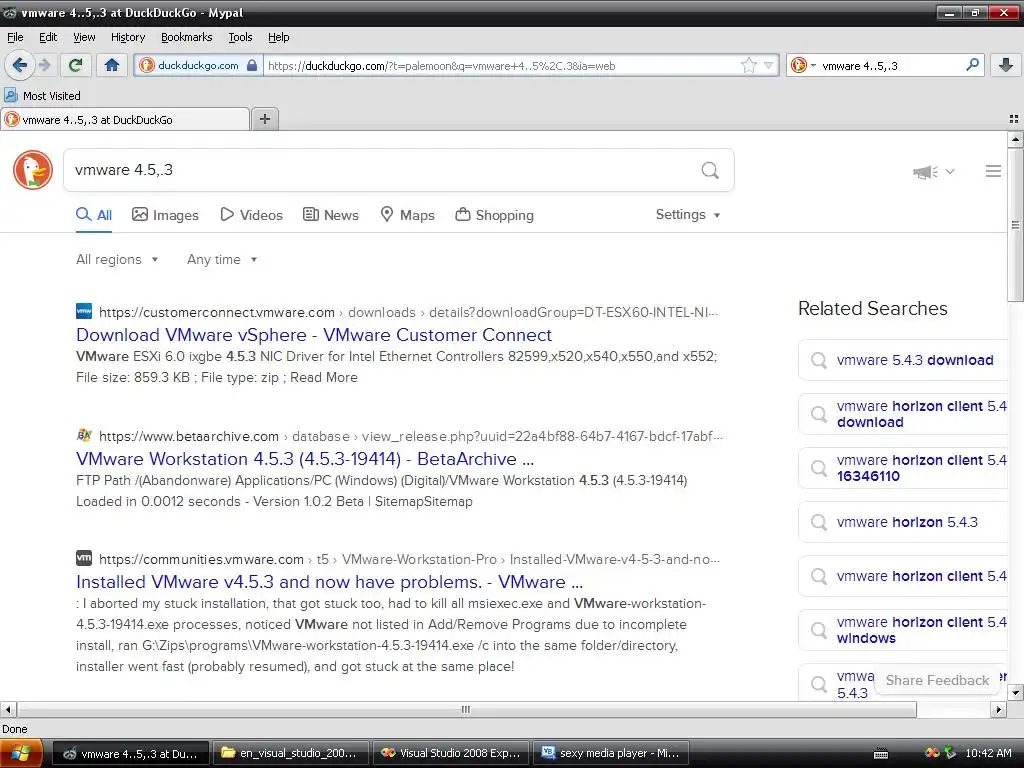Click the Share Feedback button
The width and height of the screenshot is (1024, 768).
point(937,680)
